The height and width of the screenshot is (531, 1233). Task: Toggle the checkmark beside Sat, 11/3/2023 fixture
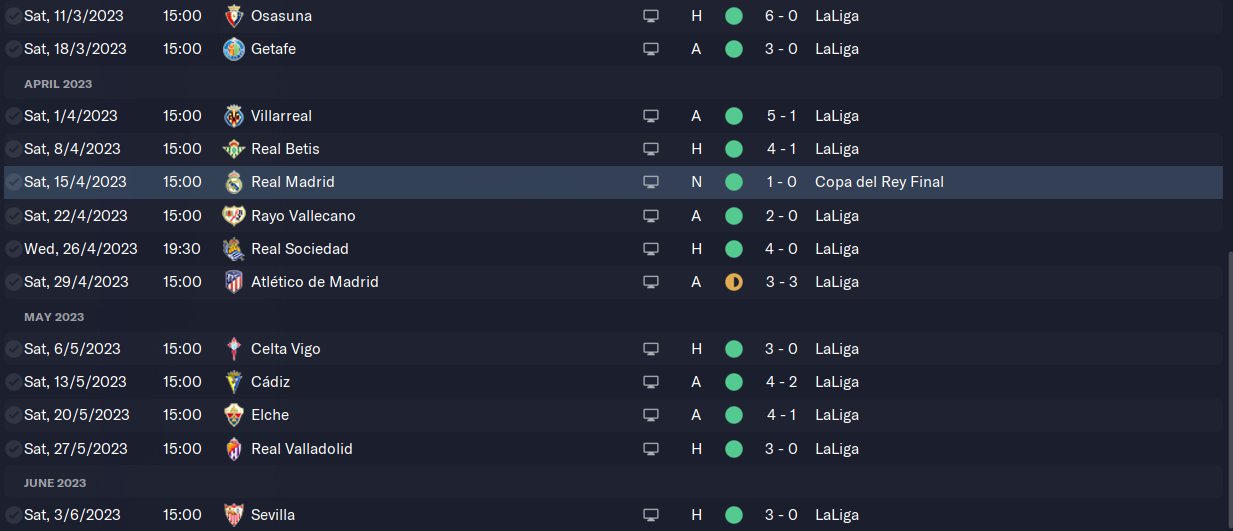pos(13,16)
